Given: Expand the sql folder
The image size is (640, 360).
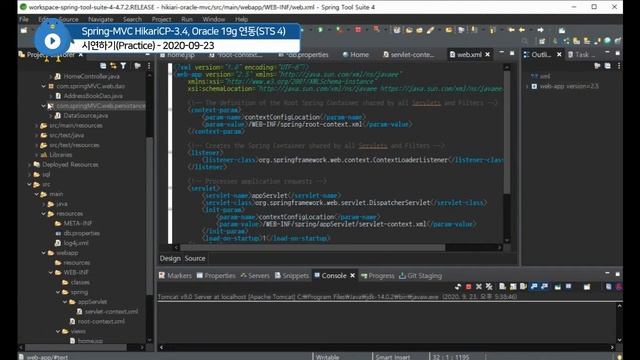Looking at the screenshot, I should tap(30, 174).
